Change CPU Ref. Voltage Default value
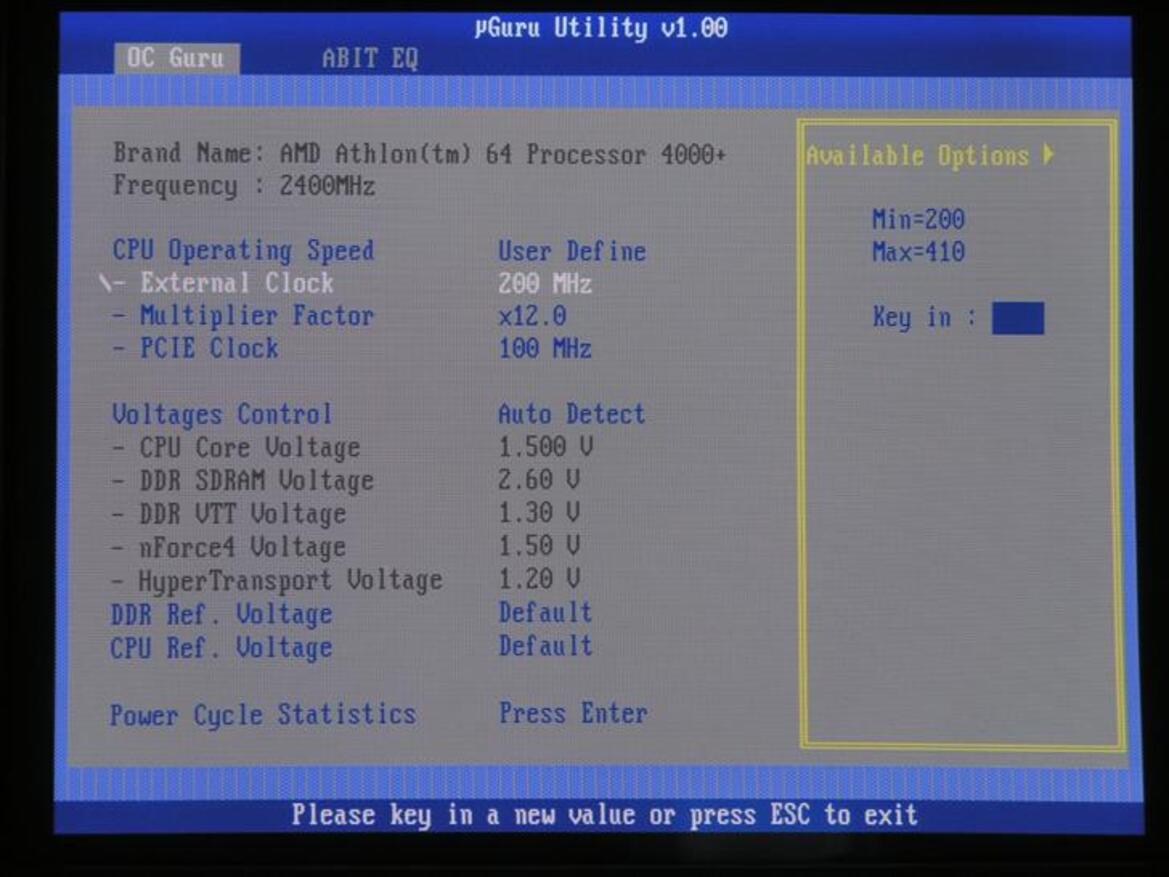The width and height of the screenshot is (1169, 877). 546,646
